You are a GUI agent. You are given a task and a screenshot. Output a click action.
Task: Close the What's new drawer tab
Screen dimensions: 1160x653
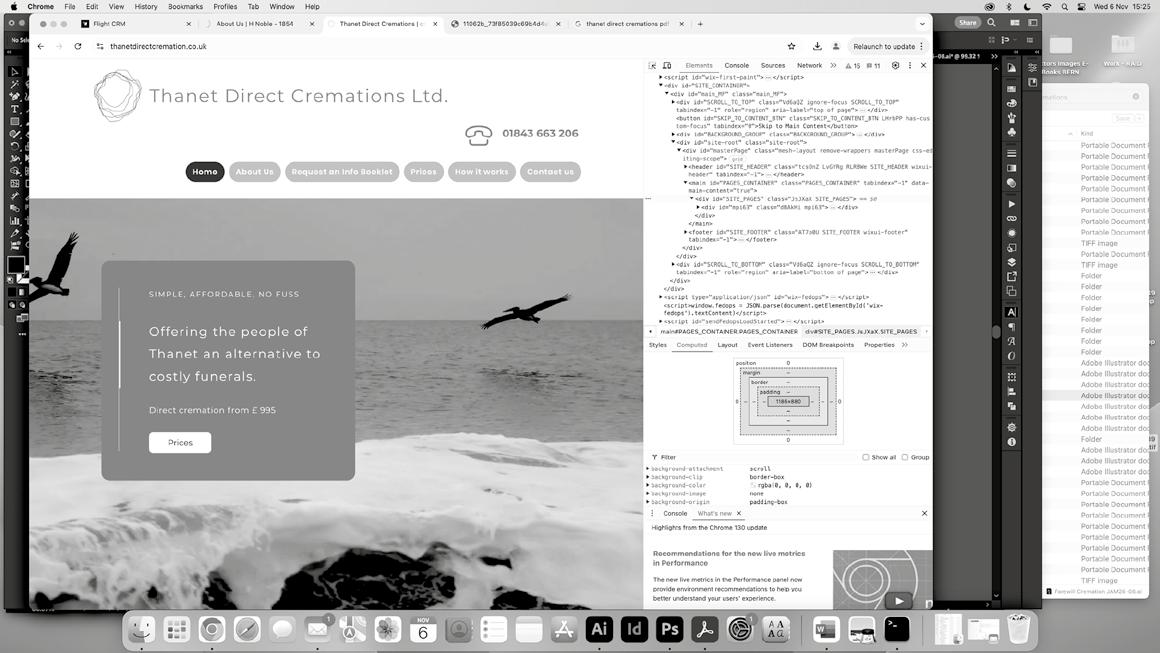(x=738, y=513)
